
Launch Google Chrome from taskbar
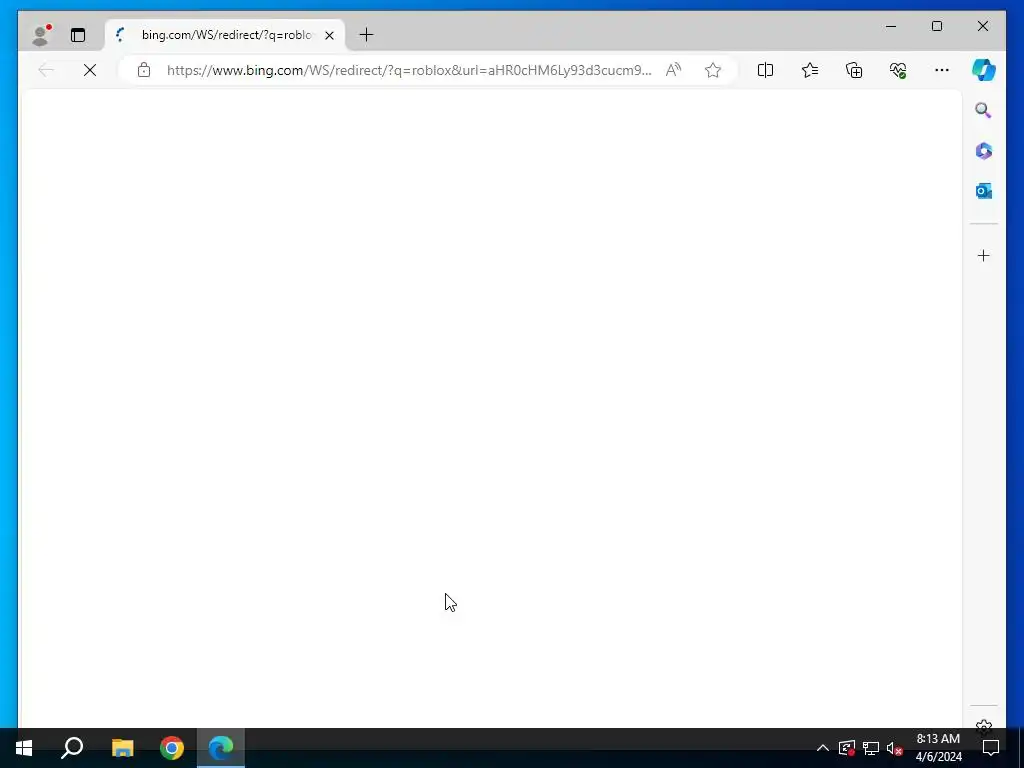pyautogui.click(x=172, y=748)
